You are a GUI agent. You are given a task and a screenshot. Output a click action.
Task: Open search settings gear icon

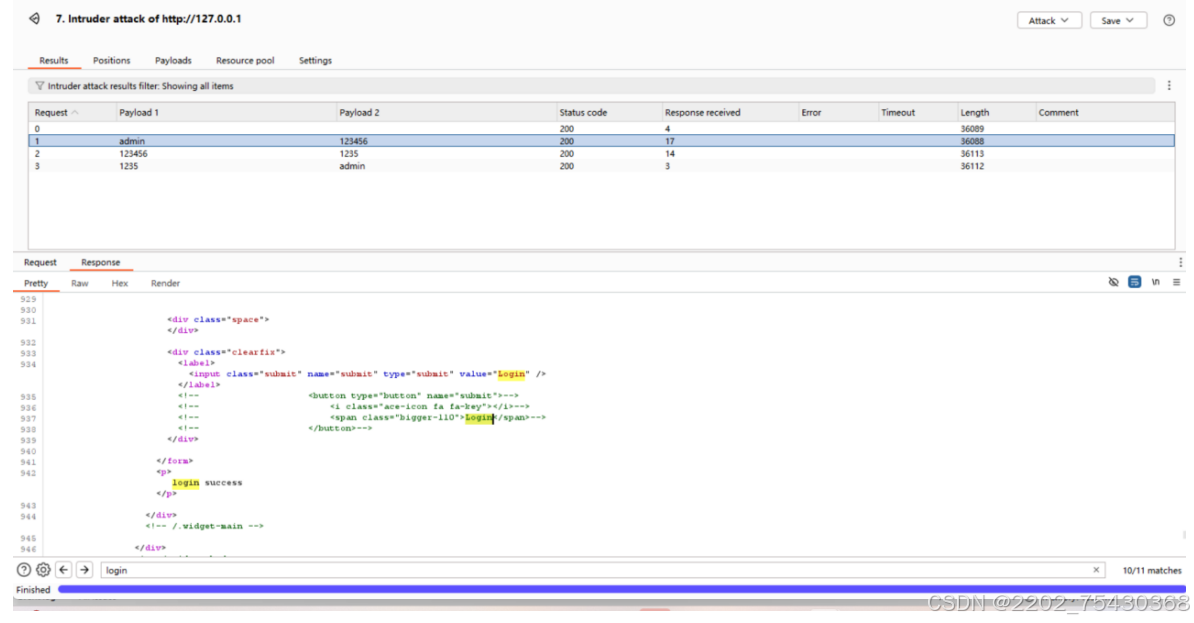[43, 570]
